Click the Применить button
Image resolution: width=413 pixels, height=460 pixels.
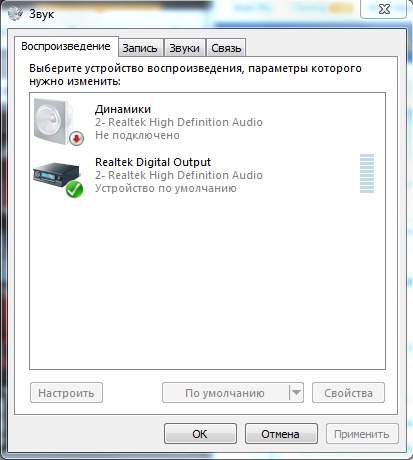point(362,434)
